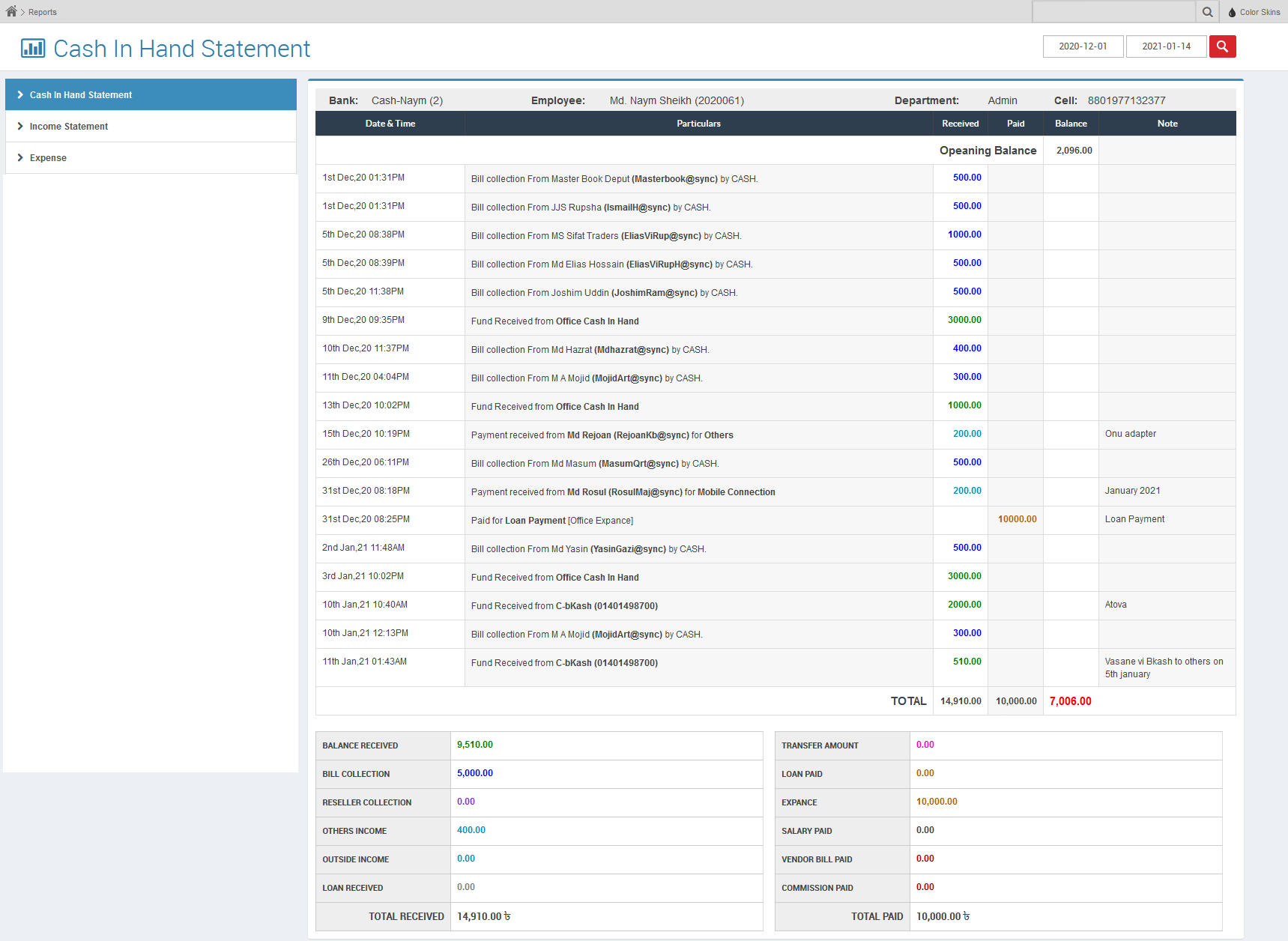Click the home icon in breadcrumb

(11, 11)
